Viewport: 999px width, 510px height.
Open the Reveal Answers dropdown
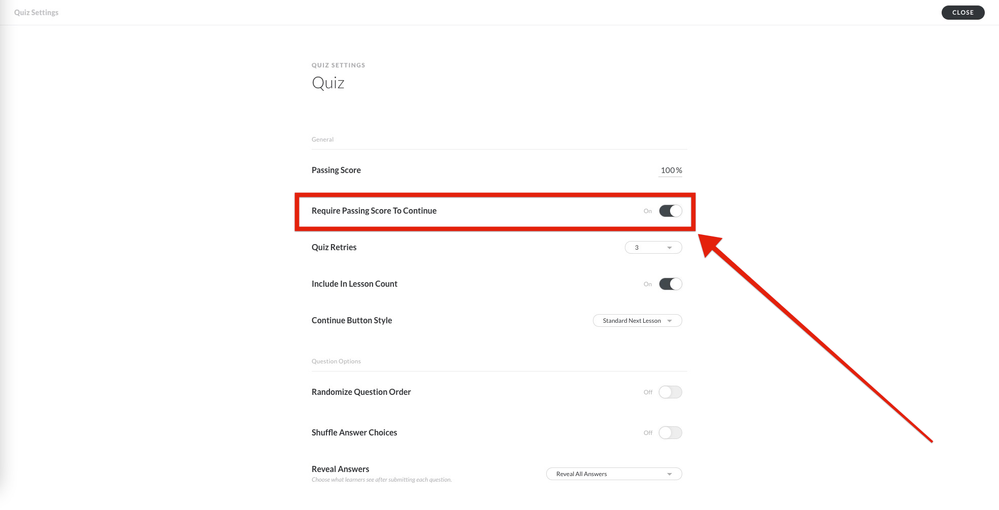point(613,474)
